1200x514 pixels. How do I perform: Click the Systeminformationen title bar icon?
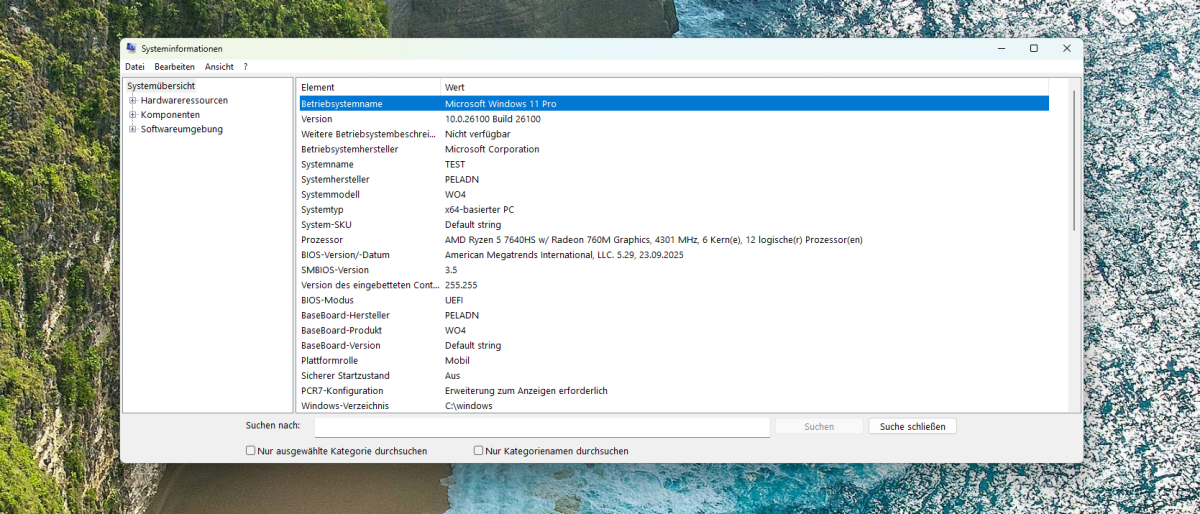tap(131, 48)
